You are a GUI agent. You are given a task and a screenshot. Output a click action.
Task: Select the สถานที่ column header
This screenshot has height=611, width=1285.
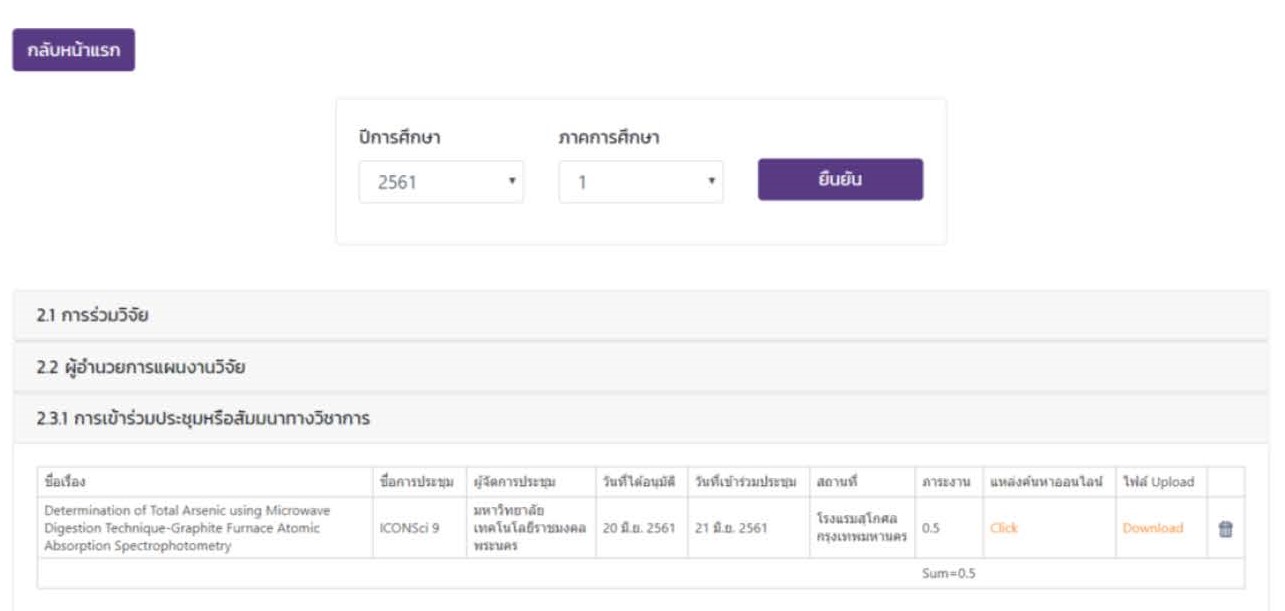(x=836, y=482)
